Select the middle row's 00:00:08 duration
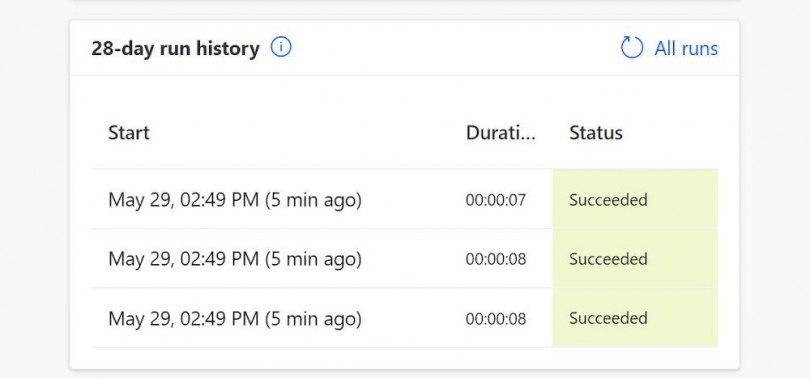Image resolution: width=810 pixels, height=379 pixels. [496, 259]
